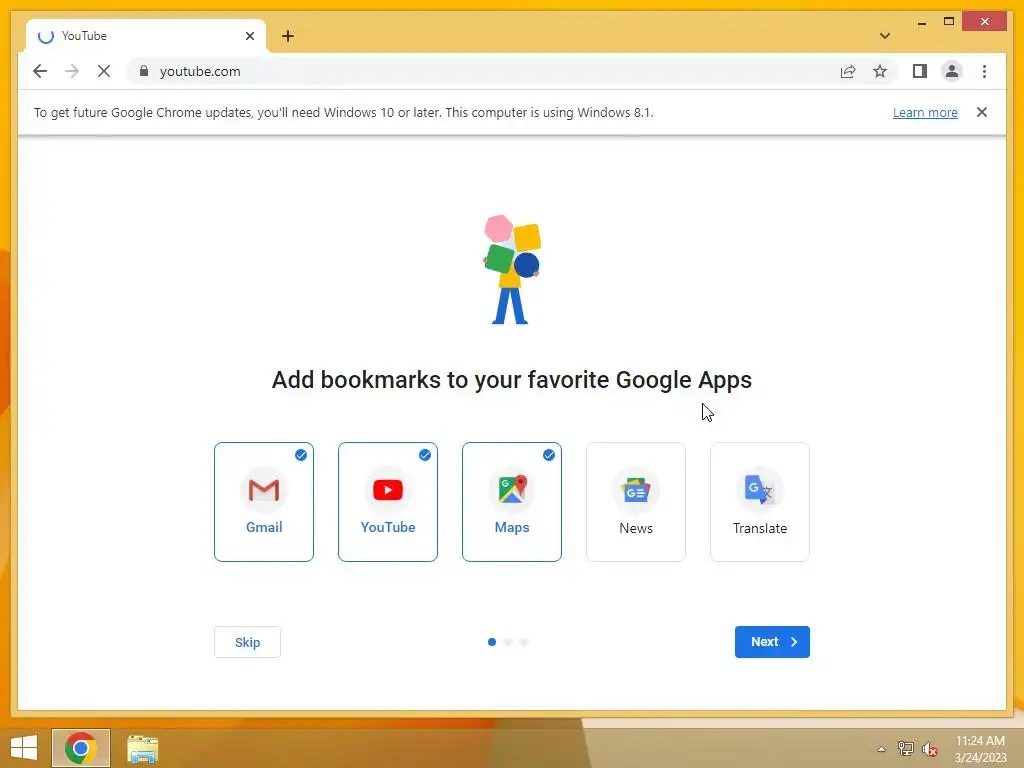Click the Next button
The width and height of the screenshot is (1024, 768).
click(x=772, y=642)
